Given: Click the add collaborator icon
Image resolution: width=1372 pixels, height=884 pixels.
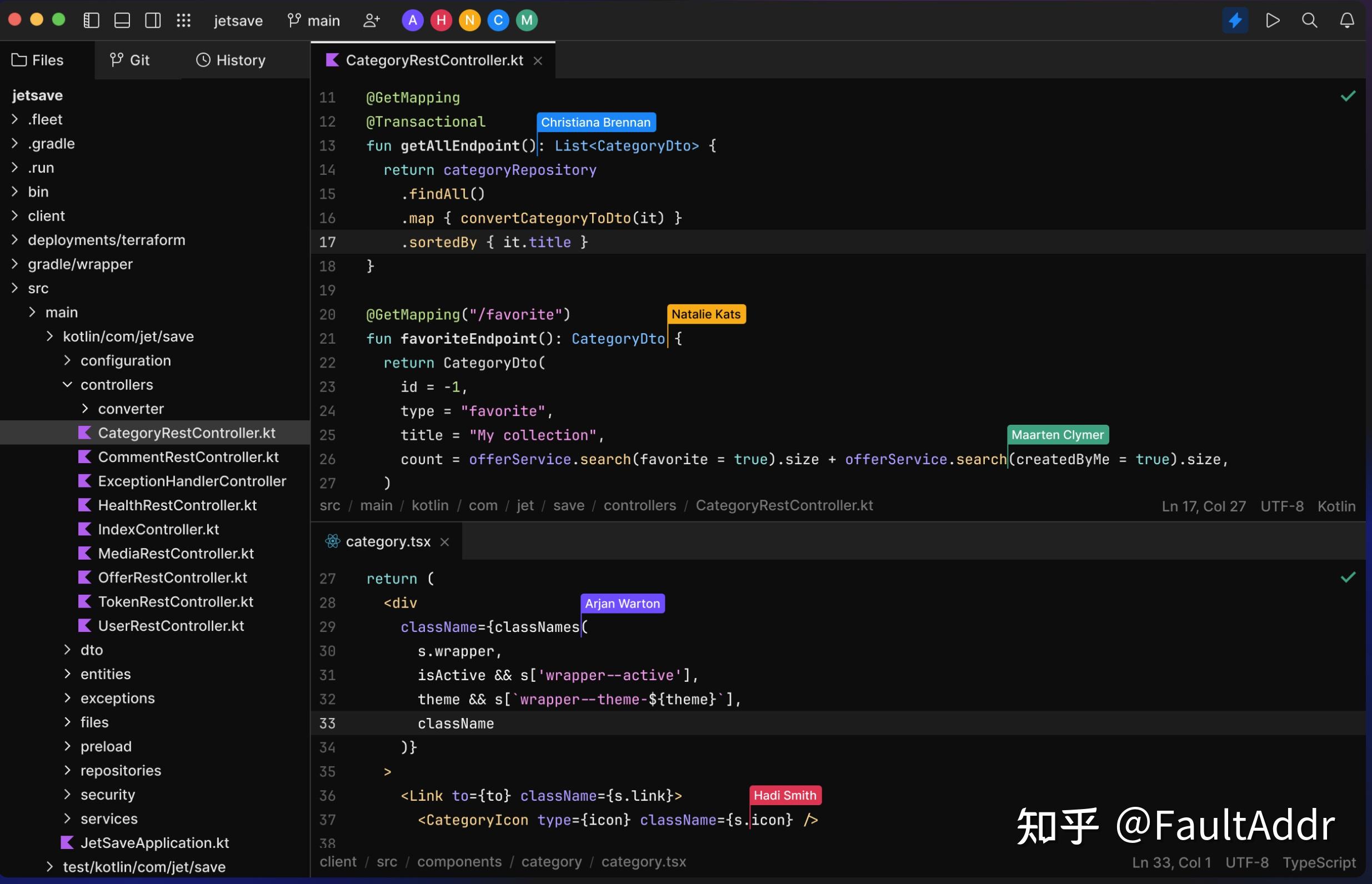Looking at the screenshot, I should pos(371,20).
